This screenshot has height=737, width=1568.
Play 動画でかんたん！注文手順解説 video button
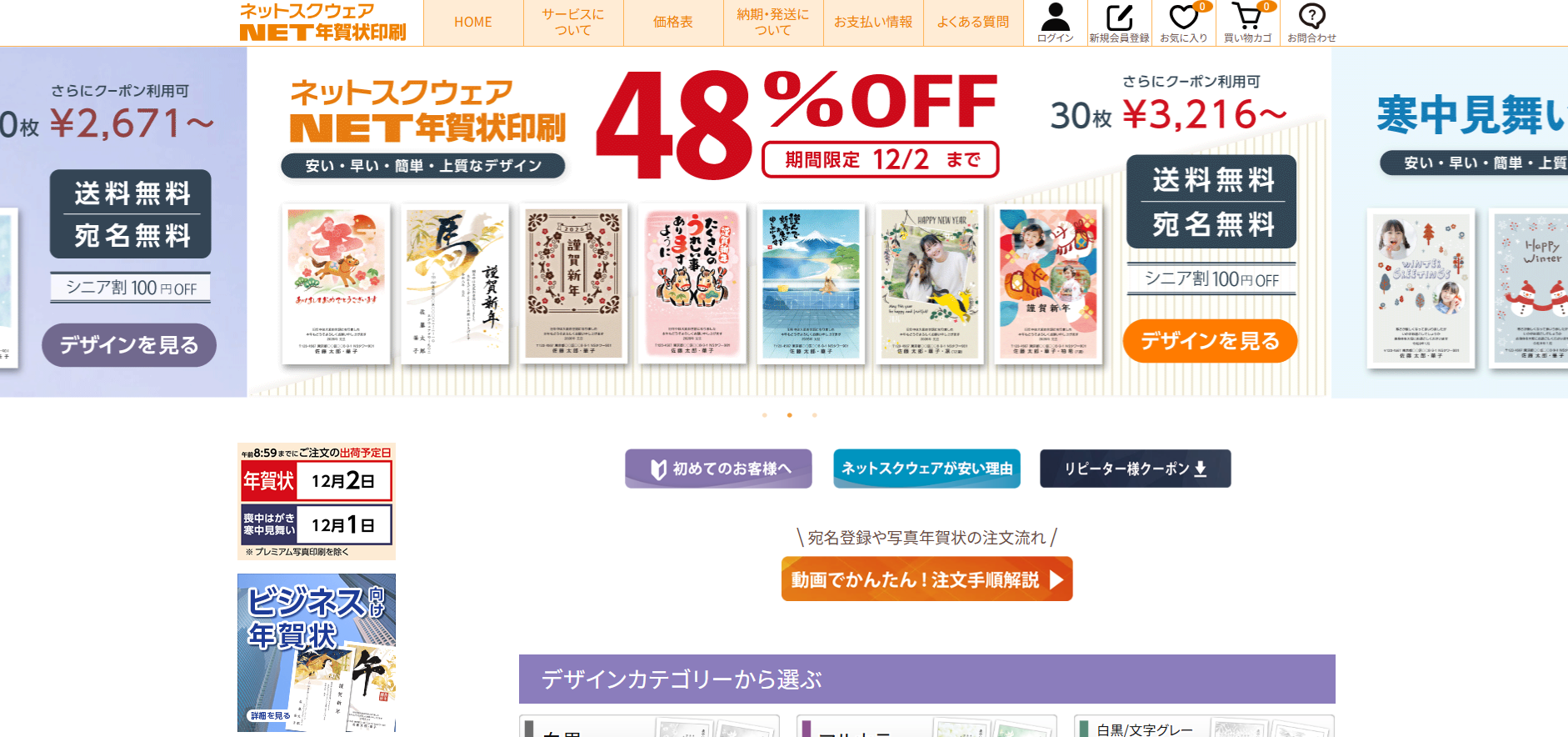point(926,579)
